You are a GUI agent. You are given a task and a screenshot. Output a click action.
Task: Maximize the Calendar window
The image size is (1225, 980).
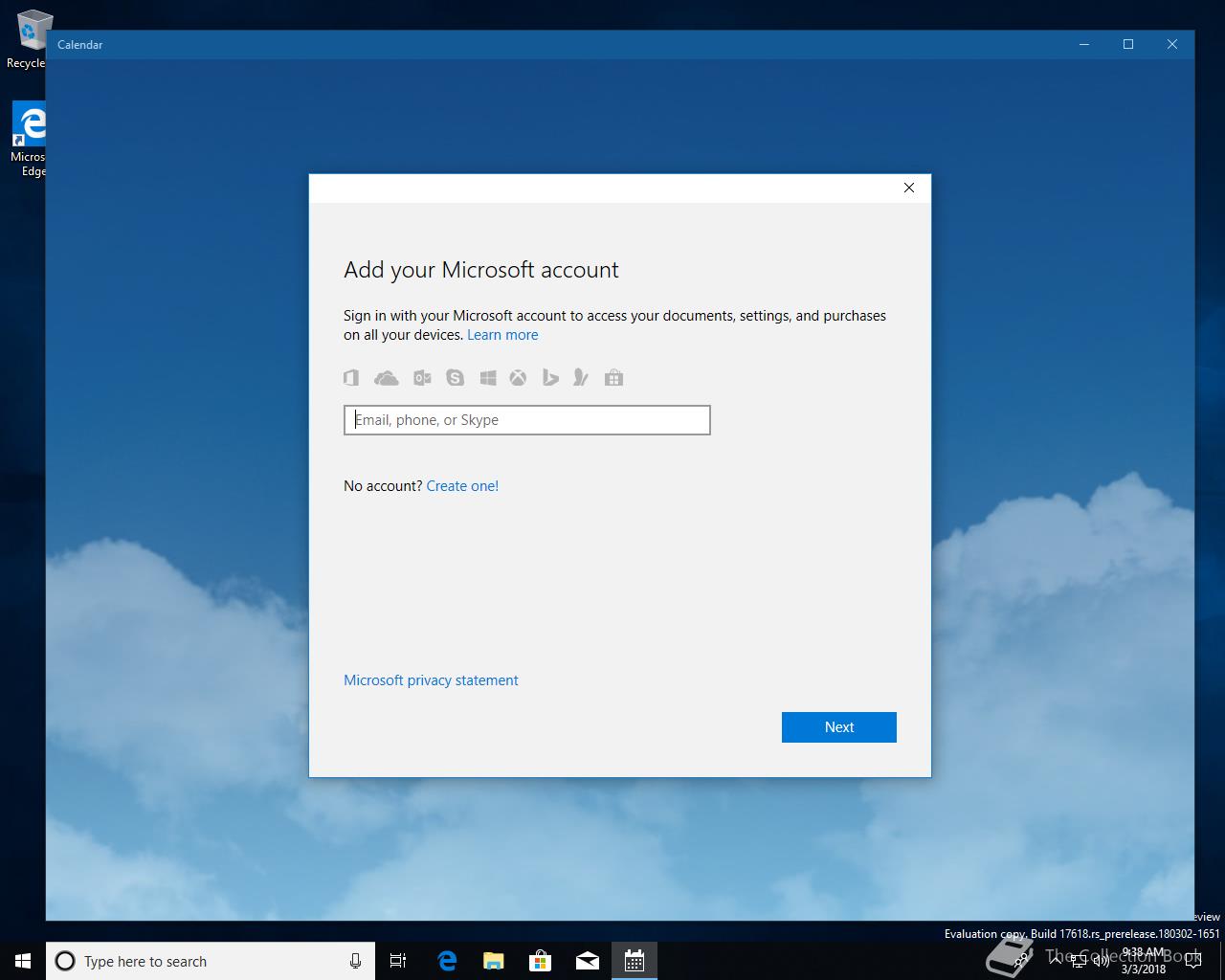point(1128,44)
